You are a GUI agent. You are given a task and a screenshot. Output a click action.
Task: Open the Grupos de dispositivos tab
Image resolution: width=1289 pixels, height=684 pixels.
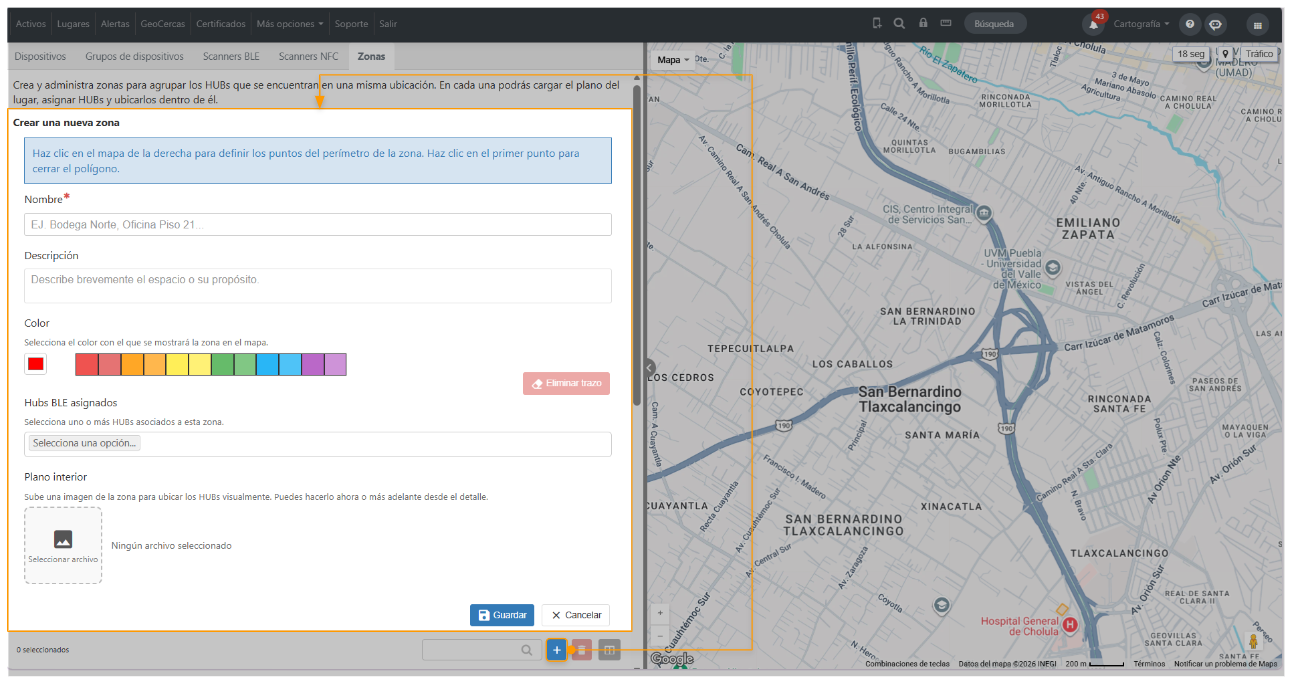135,57
